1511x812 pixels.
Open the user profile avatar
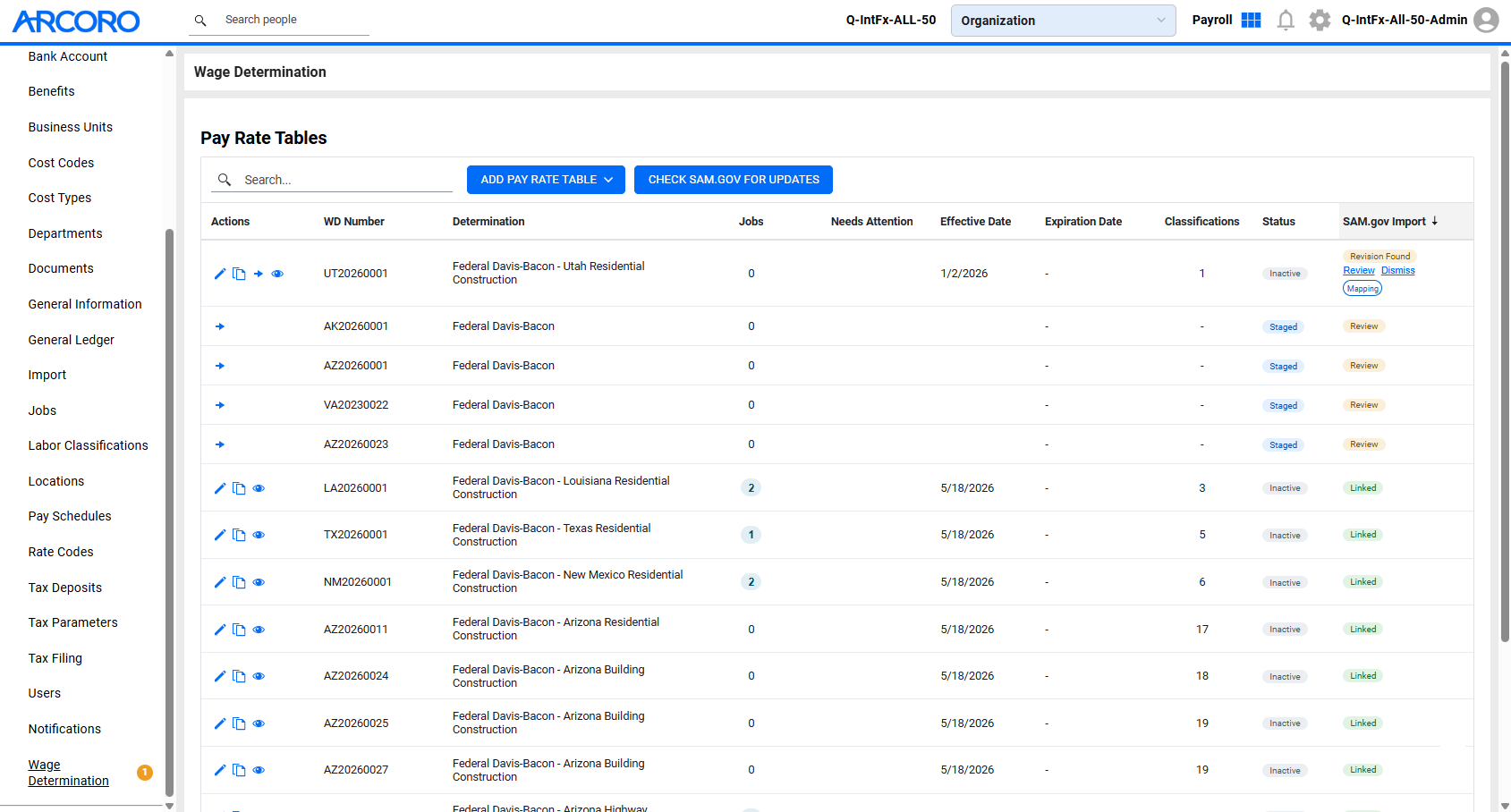(1486, 20)
